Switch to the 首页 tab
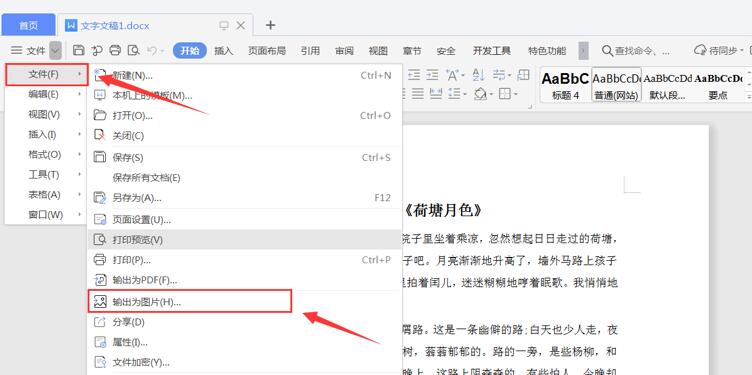 click(28, 25)
